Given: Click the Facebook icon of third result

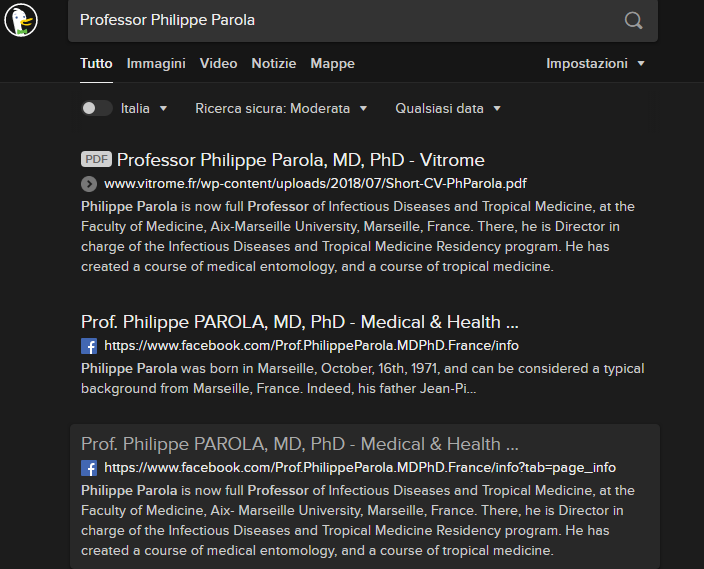Looking at the screenshot, I should click(x=89, y=468).
